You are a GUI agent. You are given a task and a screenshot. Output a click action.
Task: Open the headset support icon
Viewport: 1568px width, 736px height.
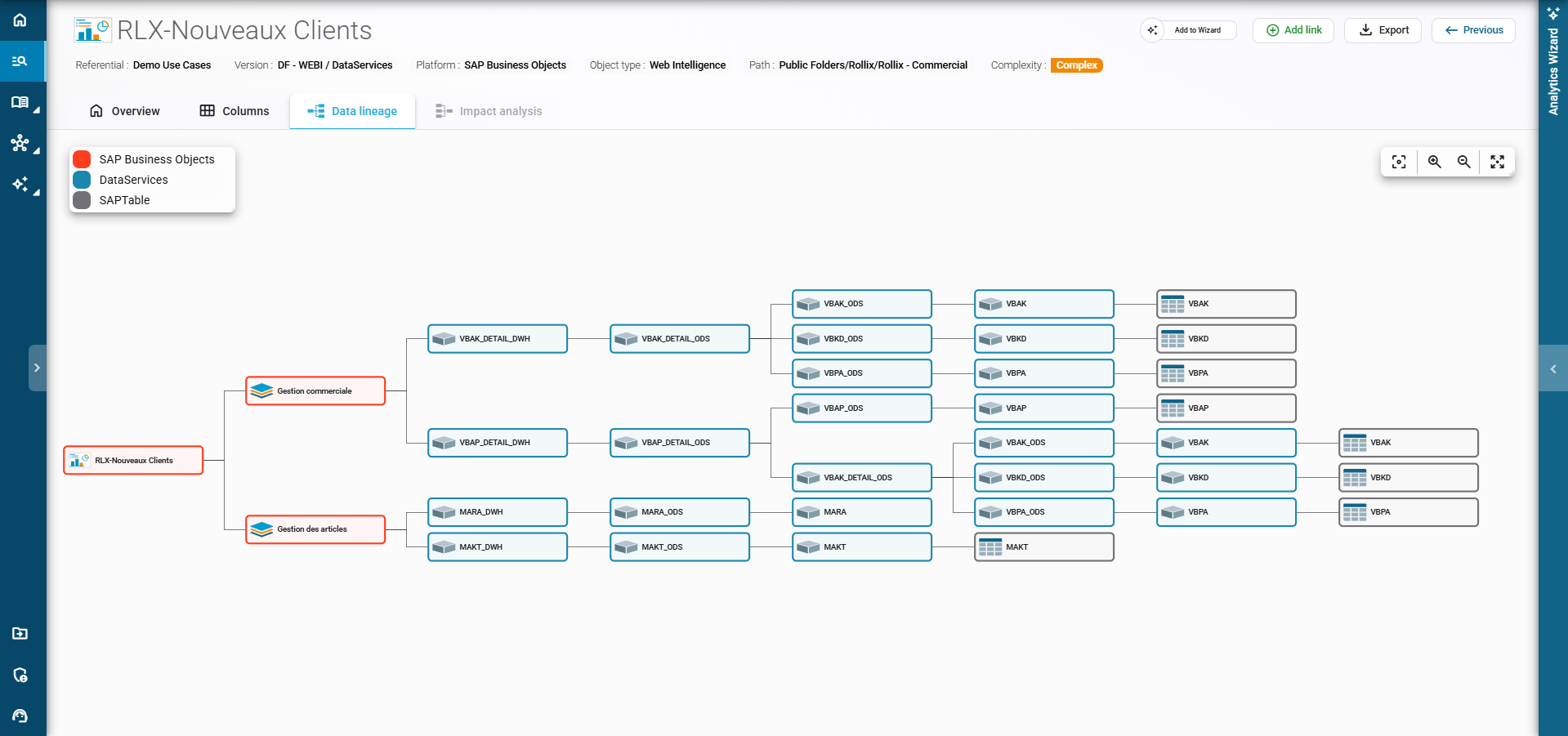pyautogui.click(x=20, y=716)
